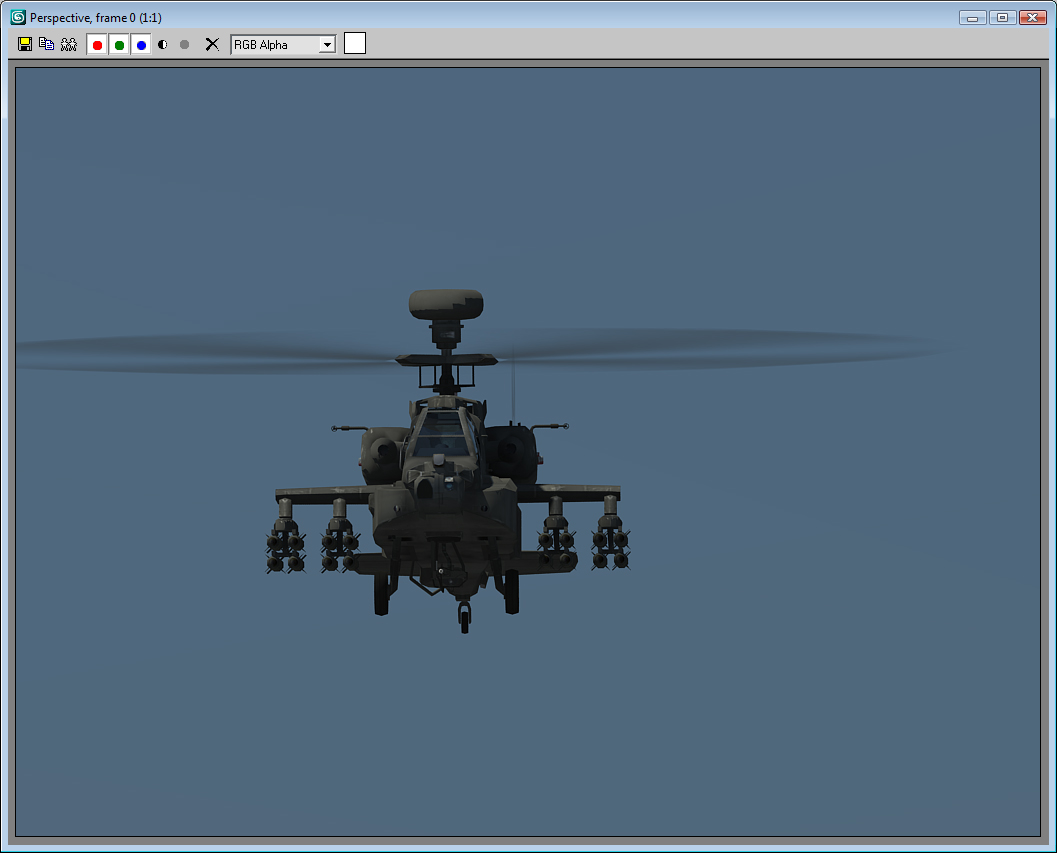Enable the monochrome display button
Image resolution: width=1057 pixels, height=853 pixels.
pos(184,45)
